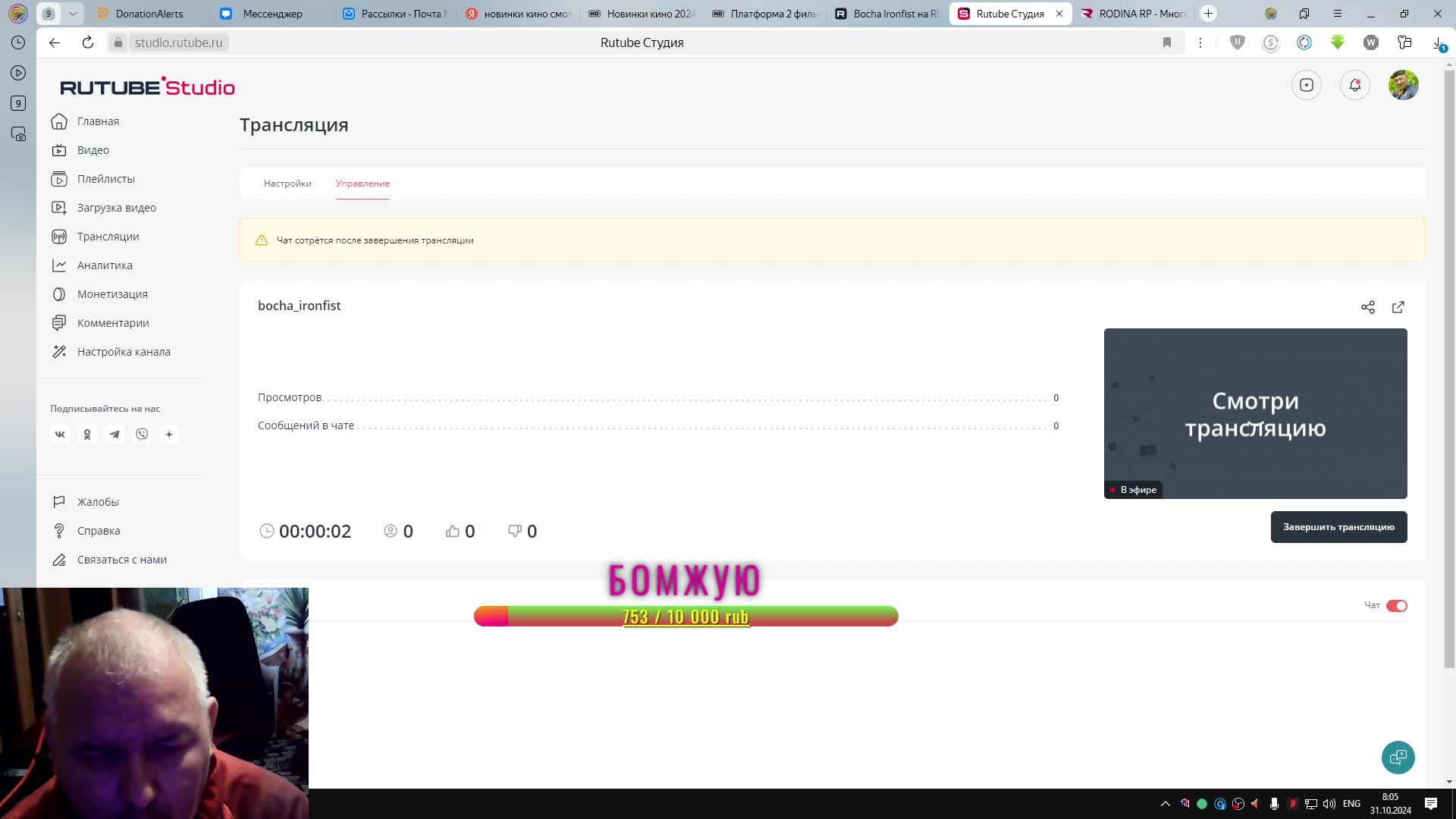This screenshot has width=1456, height=819.
Task: Open stream in new window icon
Action: [1398, 307]
